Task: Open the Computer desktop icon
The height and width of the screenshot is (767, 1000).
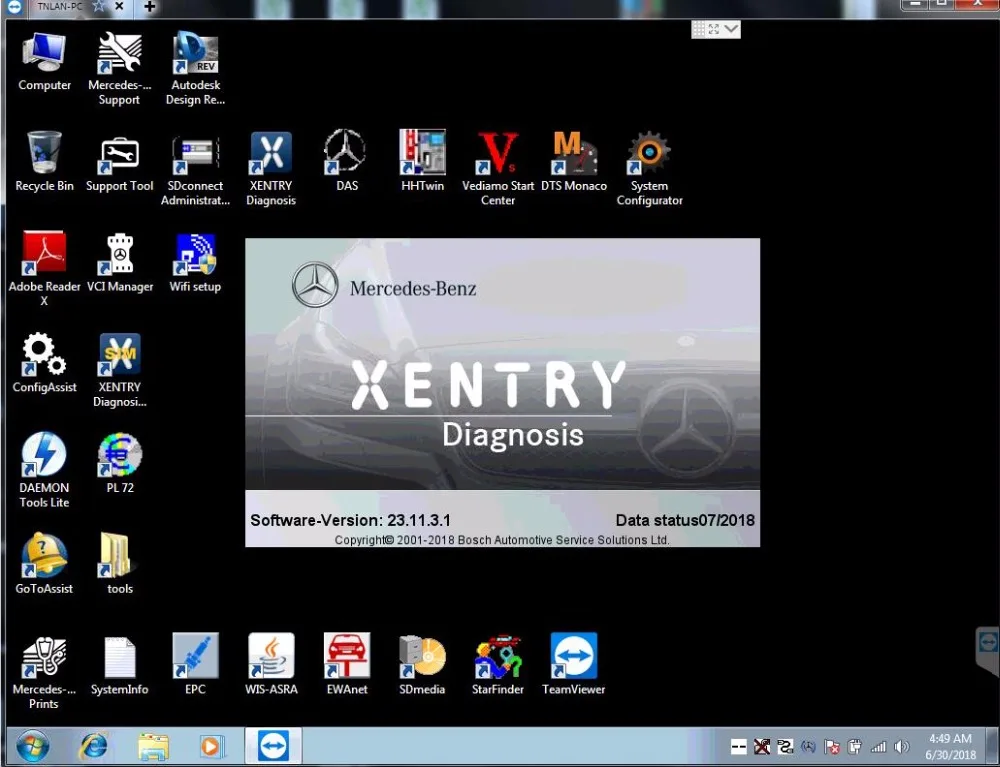Action: pos(44,62)
